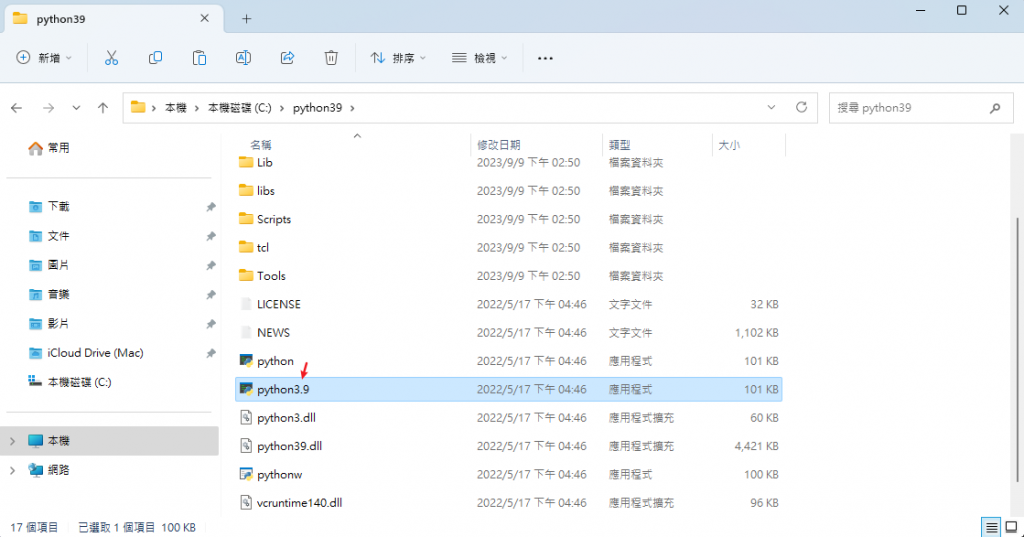Add a new tab with plus button
Viewport: 1024px width, 537px height.
[246, 19]
